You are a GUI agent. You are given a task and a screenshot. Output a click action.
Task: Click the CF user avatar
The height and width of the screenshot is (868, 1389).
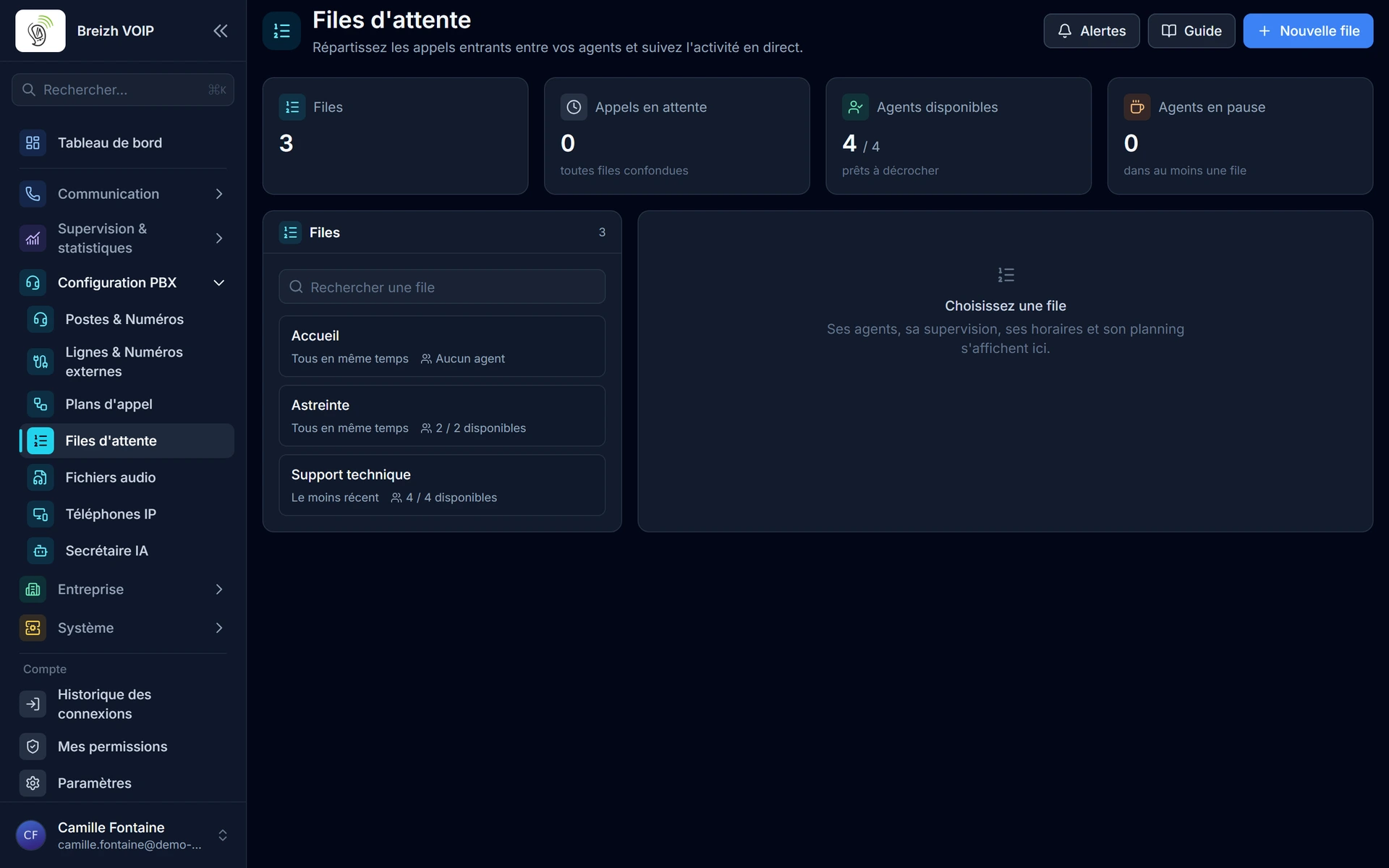click(31, 835)
